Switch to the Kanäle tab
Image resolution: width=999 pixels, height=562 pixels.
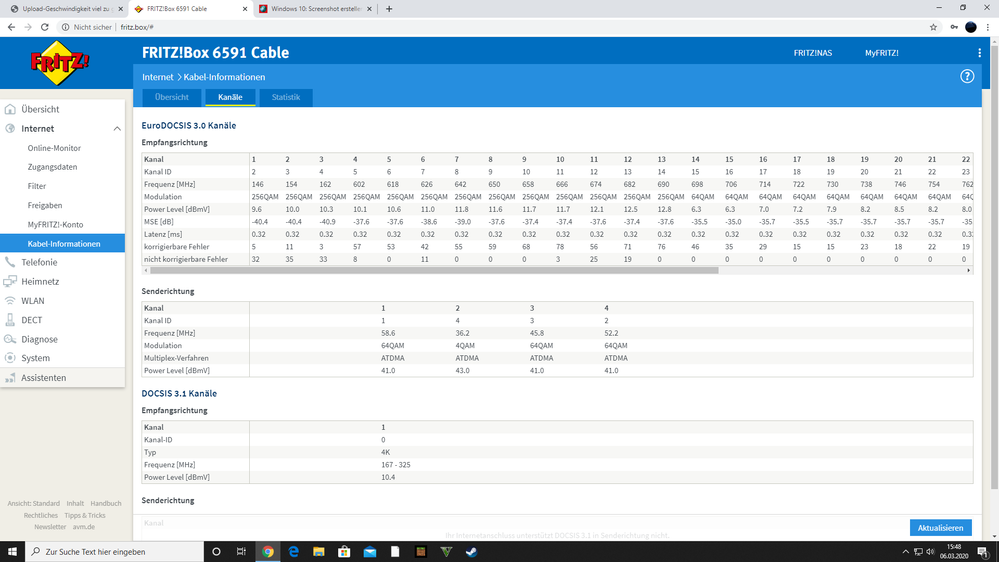[x=230, y=97]
